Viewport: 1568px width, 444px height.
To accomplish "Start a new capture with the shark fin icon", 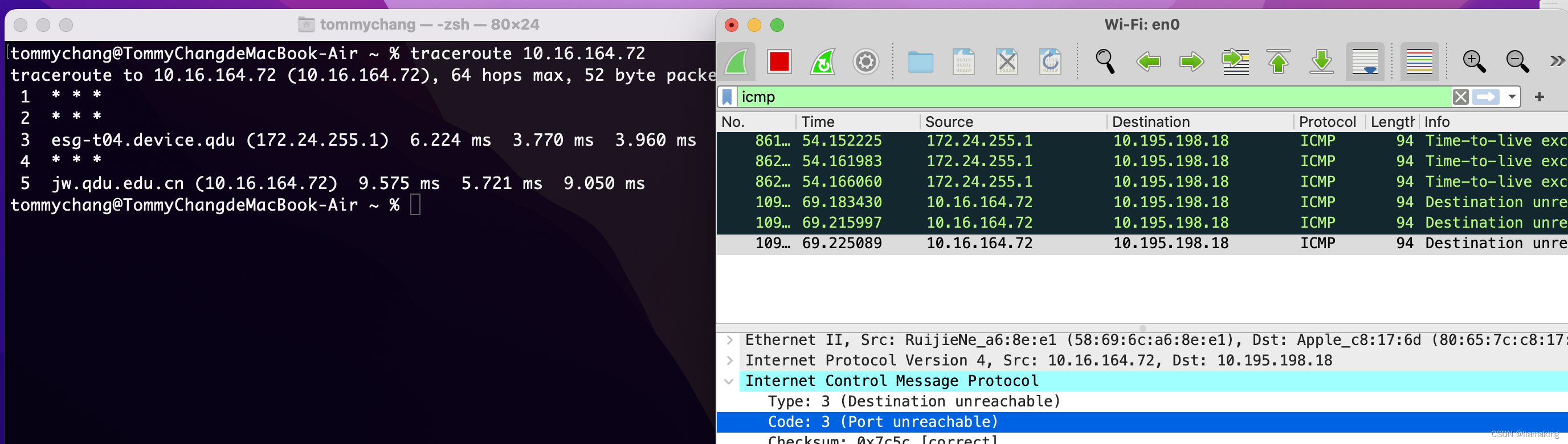I will (737, 61).
